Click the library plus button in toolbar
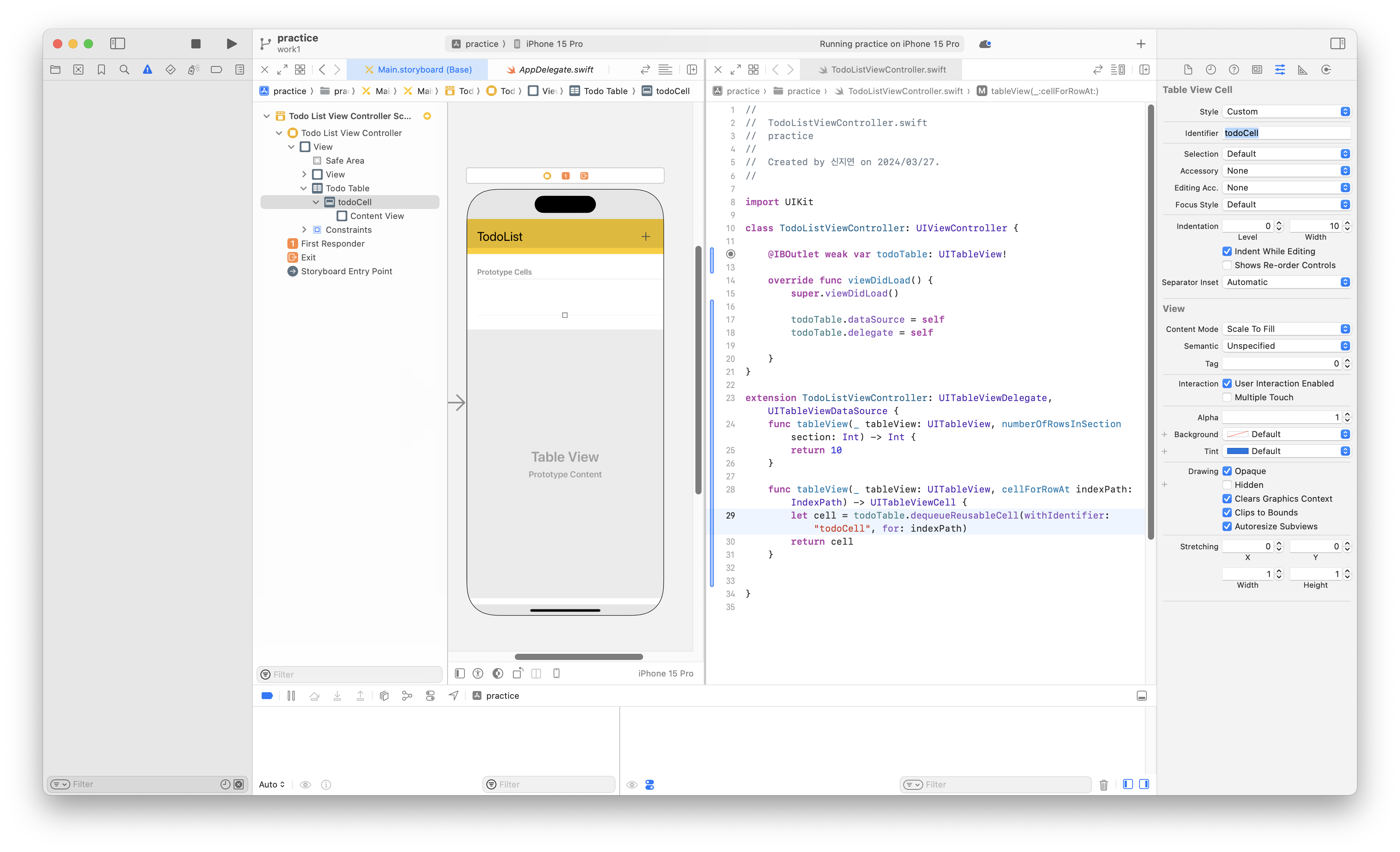Image resolution: width=1400 pixels, height=852 pixels. click(1140, 44)
